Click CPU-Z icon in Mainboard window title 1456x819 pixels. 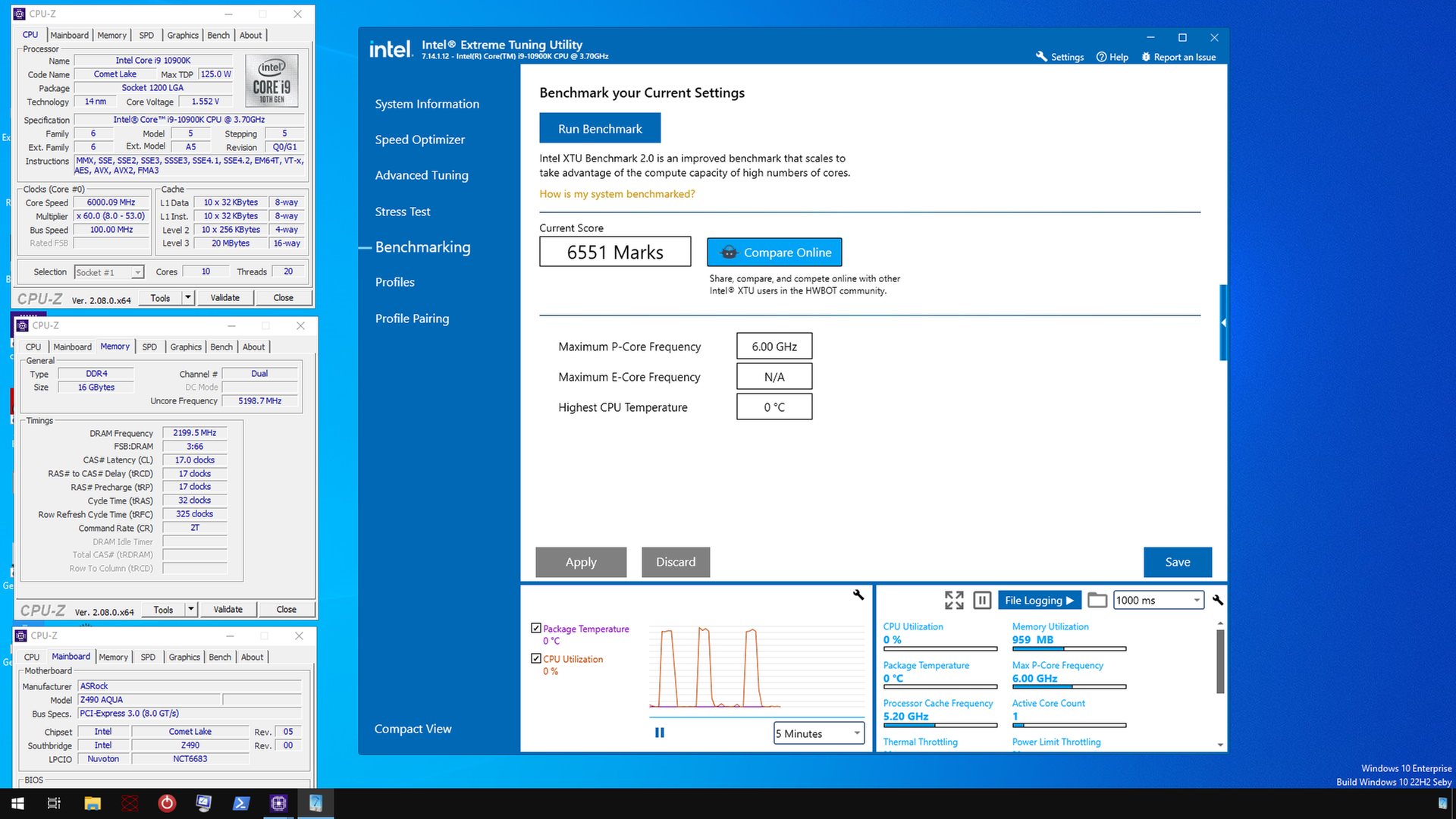(21, 635)
